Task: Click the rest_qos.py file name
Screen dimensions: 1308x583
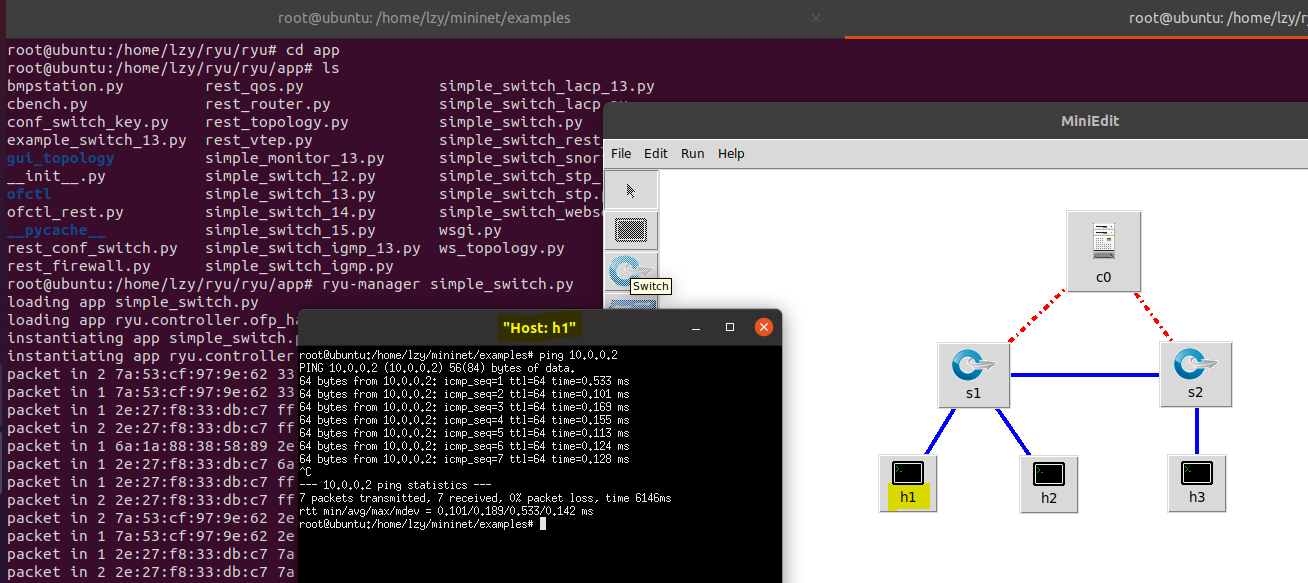Action: click(x=254, y=86)
